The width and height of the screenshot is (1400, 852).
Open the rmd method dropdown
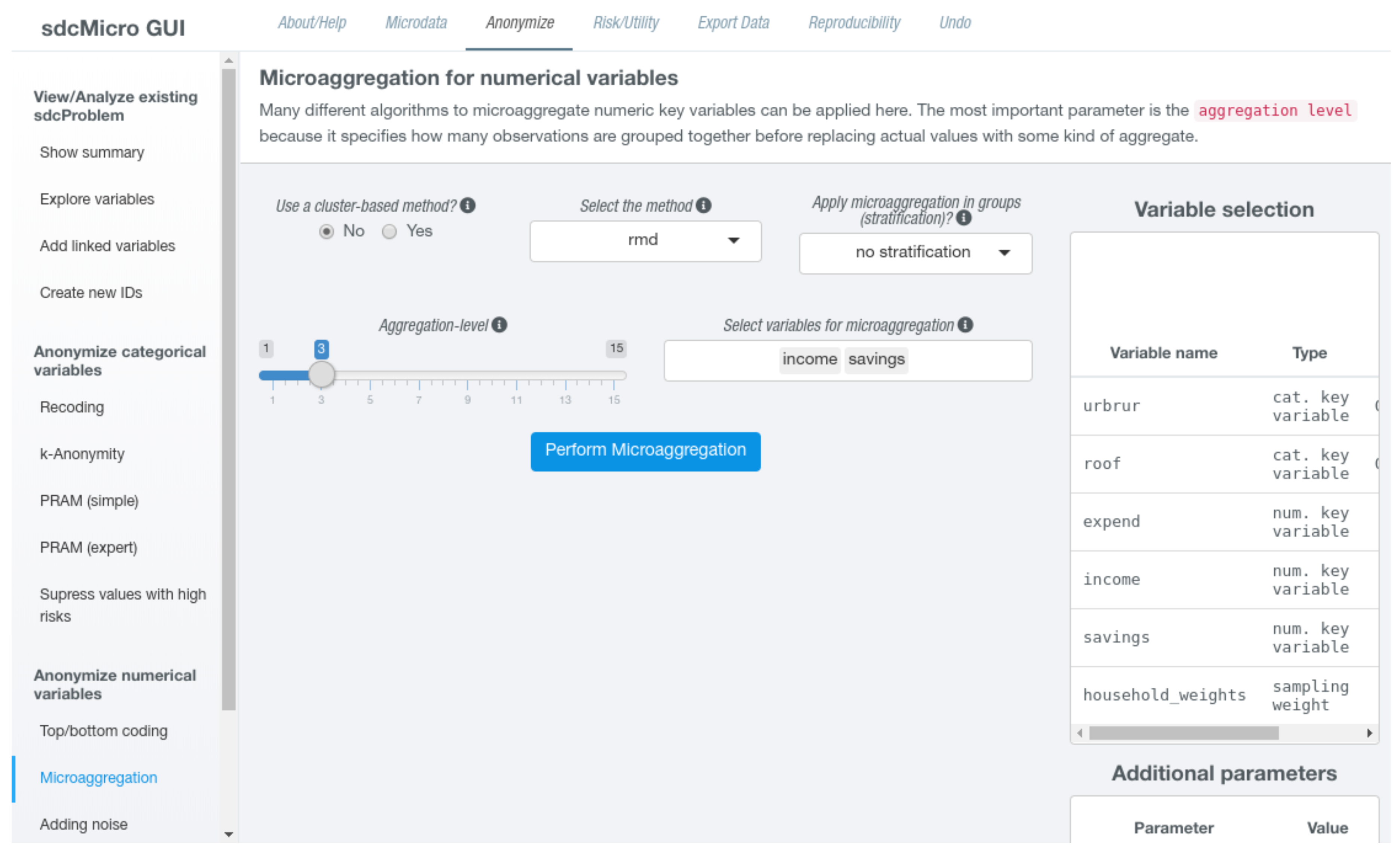(x=645, y=241)
